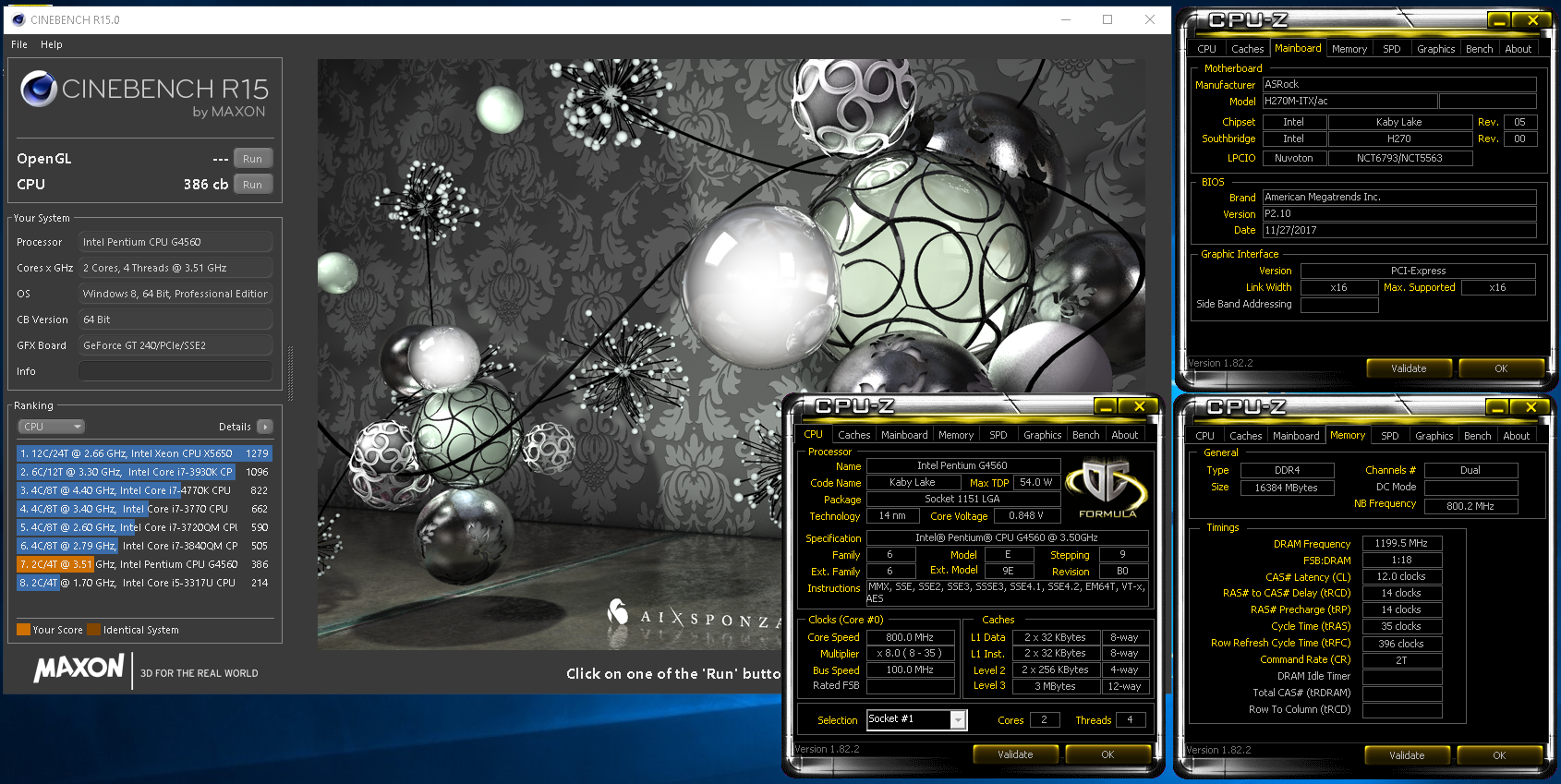Click the motherboard model H270M-ITX/ac field
1561x784 pixels.
click(x=1349, y=102)
